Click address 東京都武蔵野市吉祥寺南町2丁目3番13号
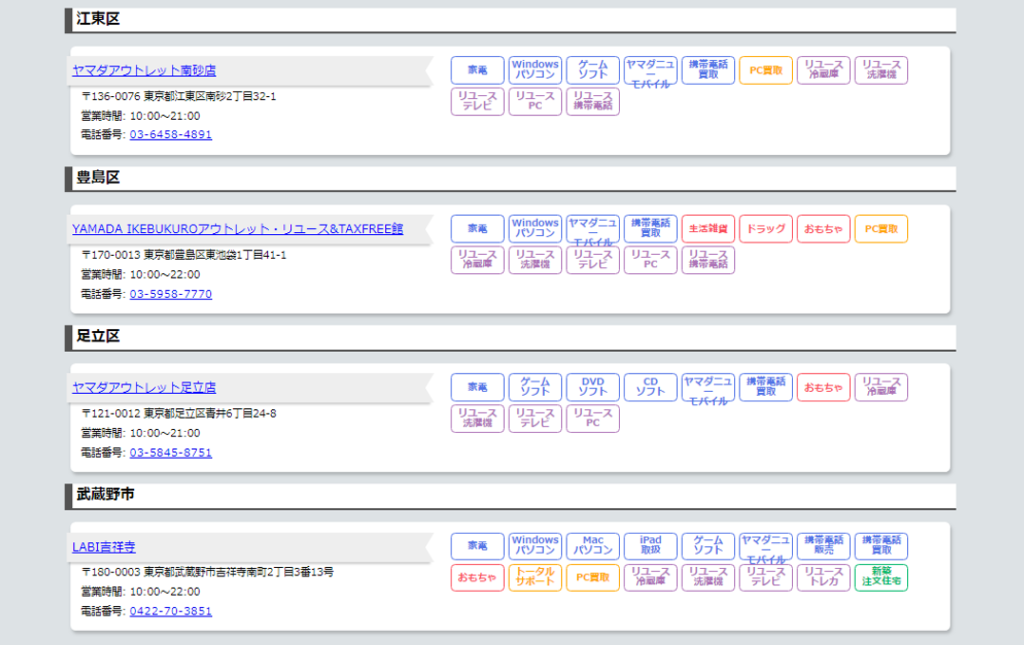The width and height of the screenshot is (1024, 645). pyautogui.click(x=238, y=573)
